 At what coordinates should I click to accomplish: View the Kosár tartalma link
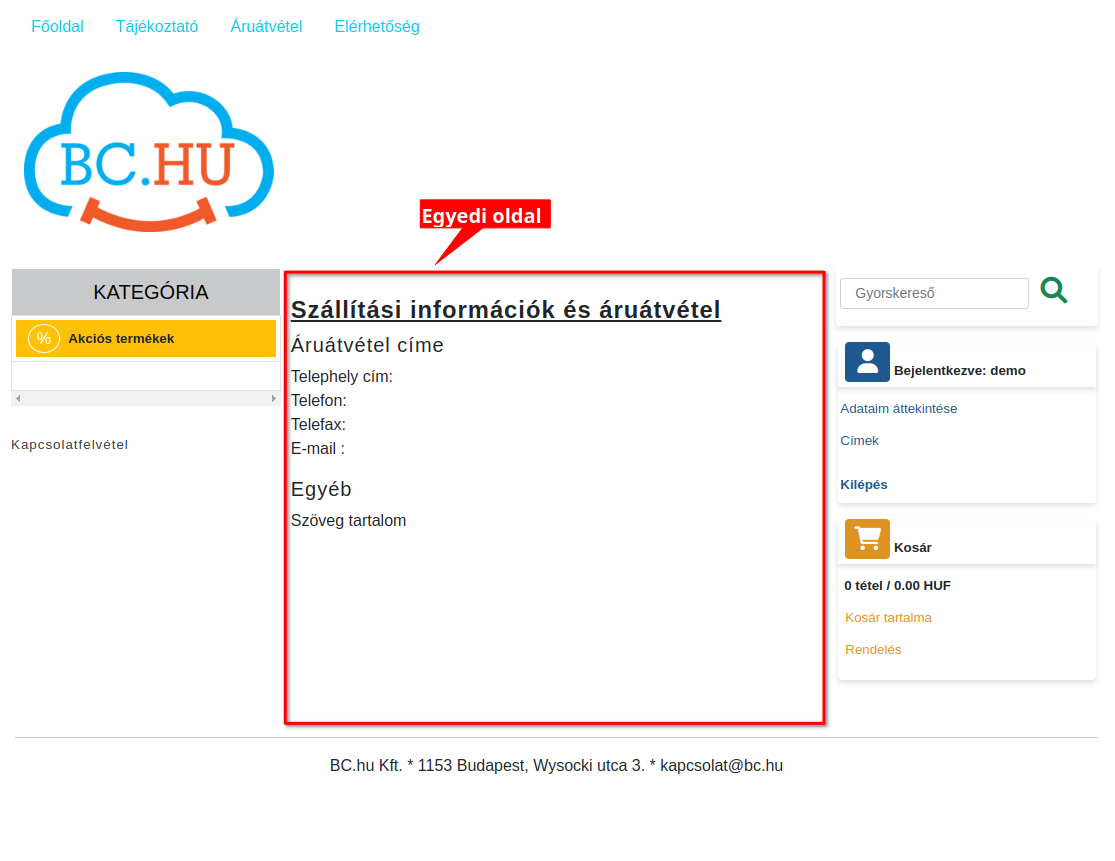coord(888,618)
